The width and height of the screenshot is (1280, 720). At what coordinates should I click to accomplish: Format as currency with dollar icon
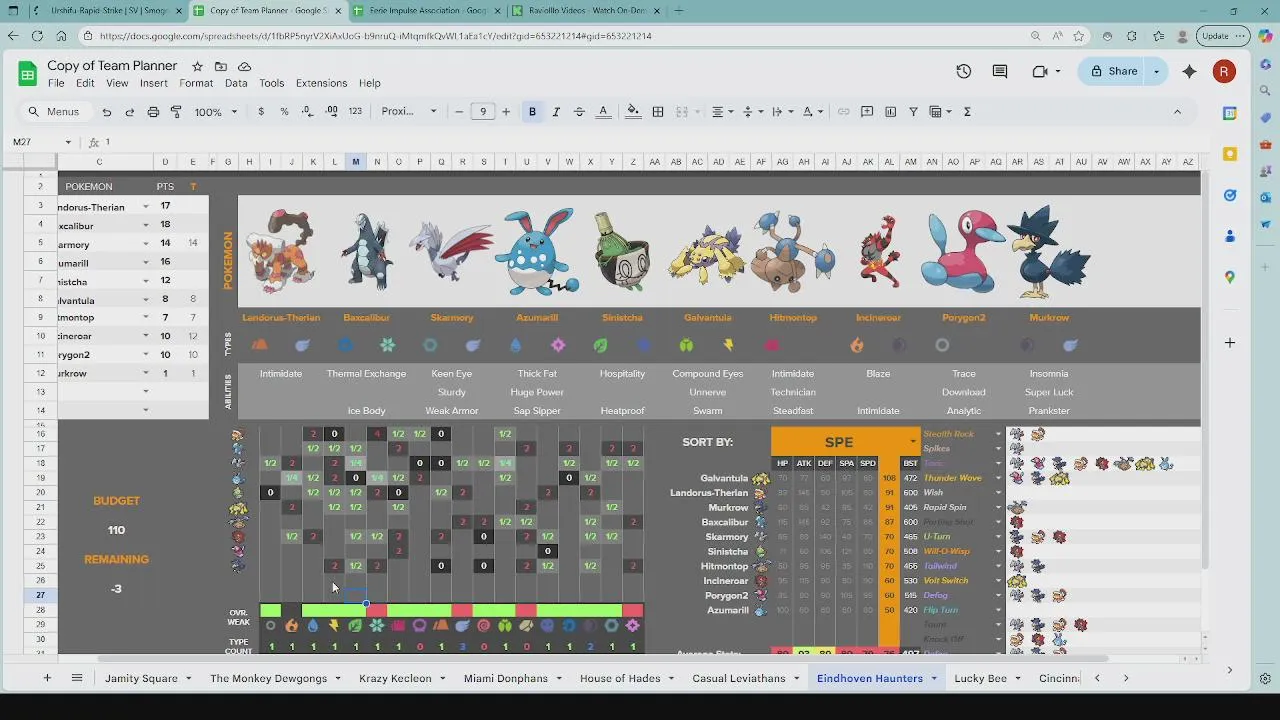click(x=261, y=112)
